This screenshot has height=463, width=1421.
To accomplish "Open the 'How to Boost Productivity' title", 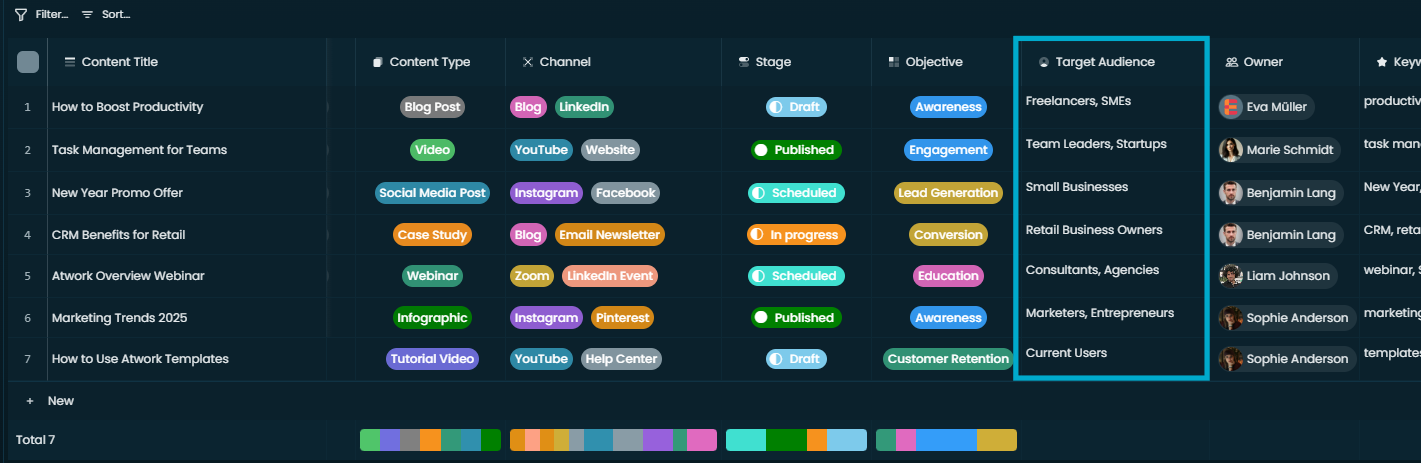I will coord(127,107).
